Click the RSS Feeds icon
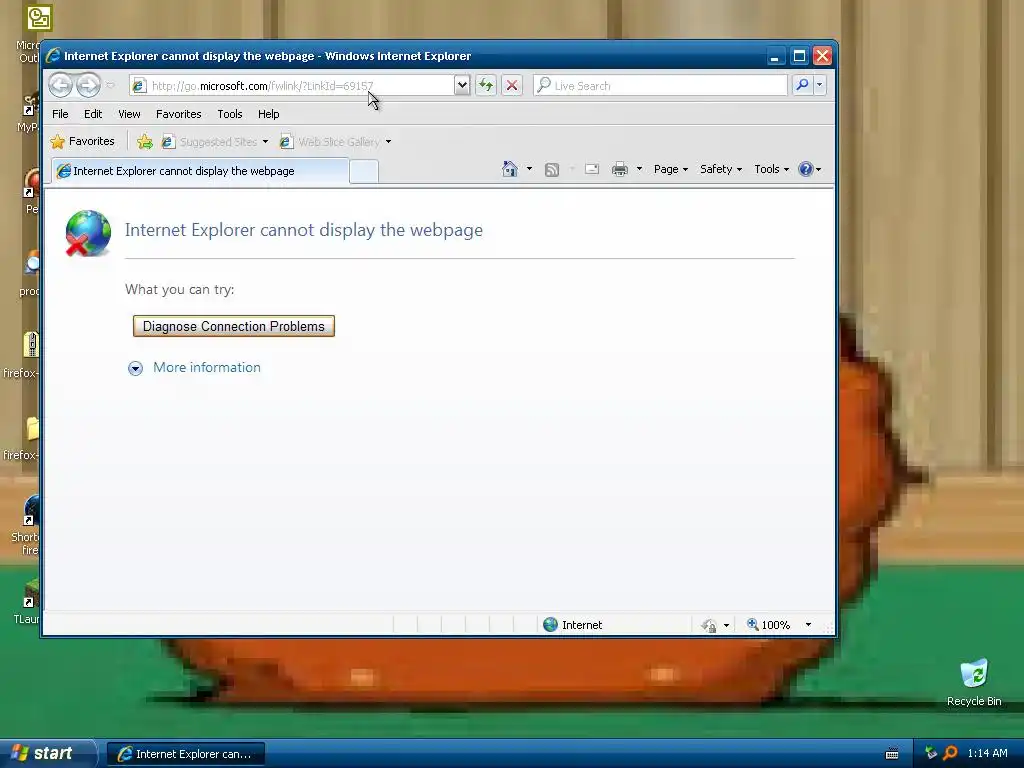This screenshot has width=1024, height=768. click(552, 170)
